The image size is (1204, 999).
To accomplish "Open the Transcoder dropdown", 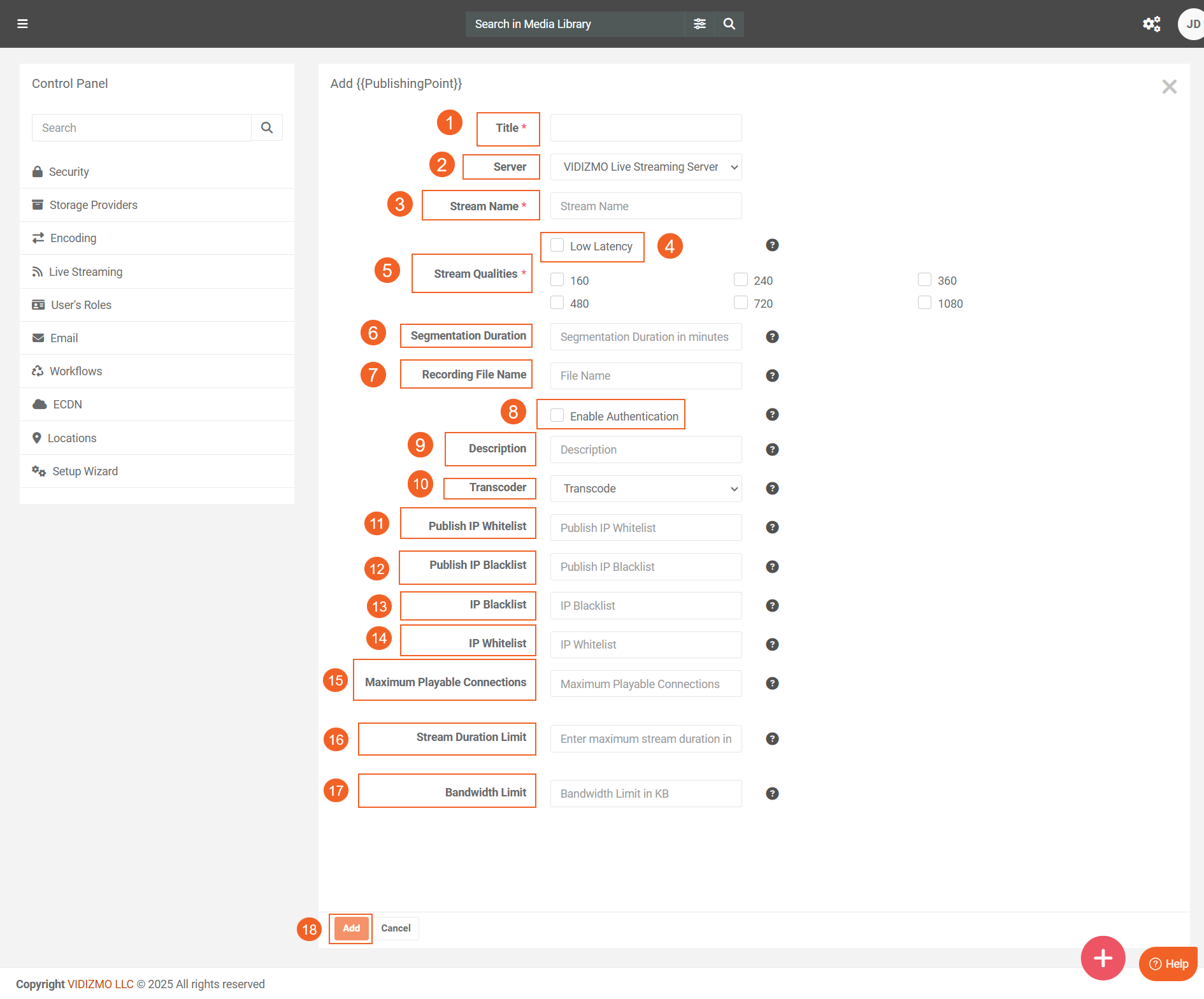I will (646, 489).
